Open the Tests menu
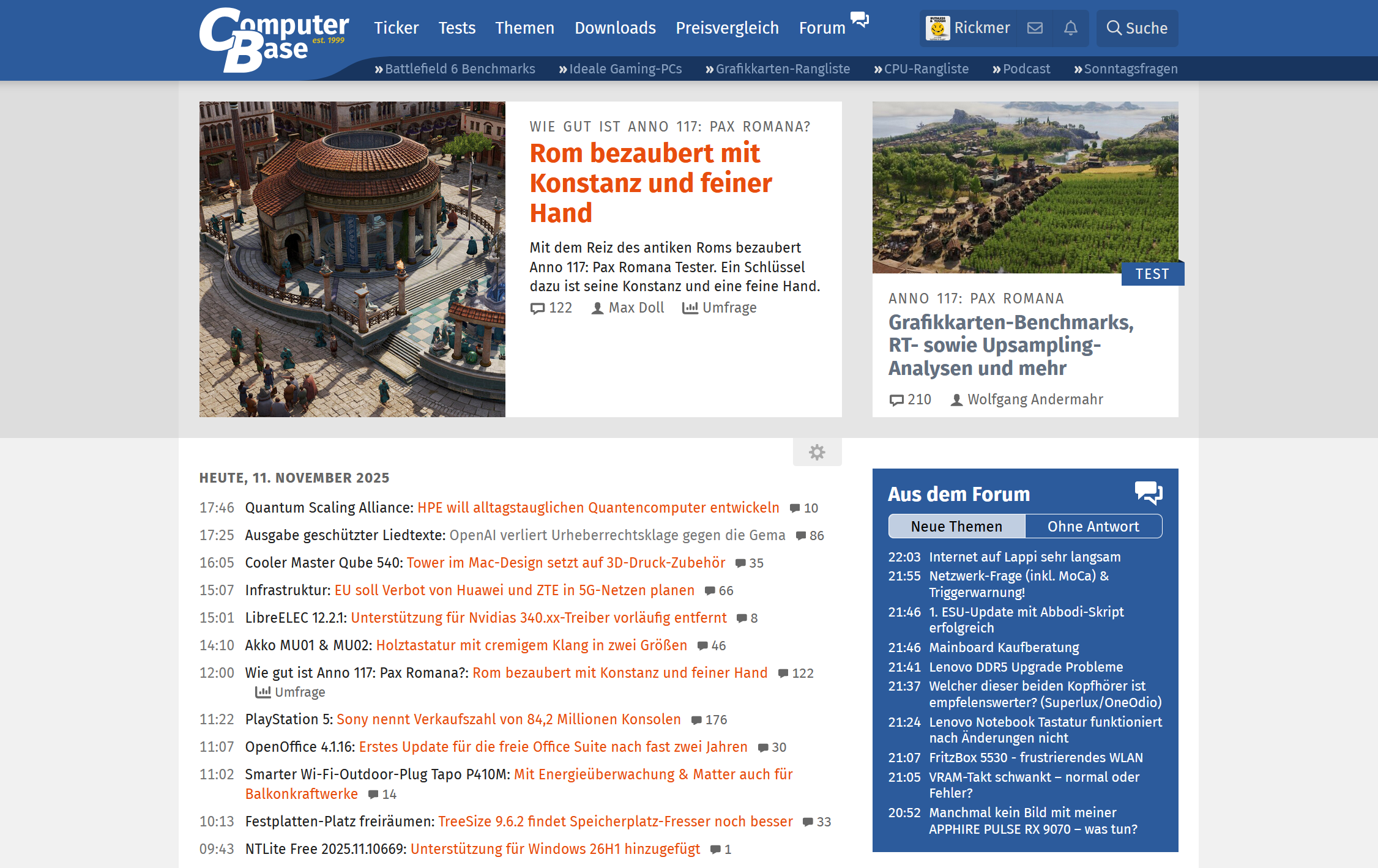Screen dimensions: 1378x868 [457, 28]
